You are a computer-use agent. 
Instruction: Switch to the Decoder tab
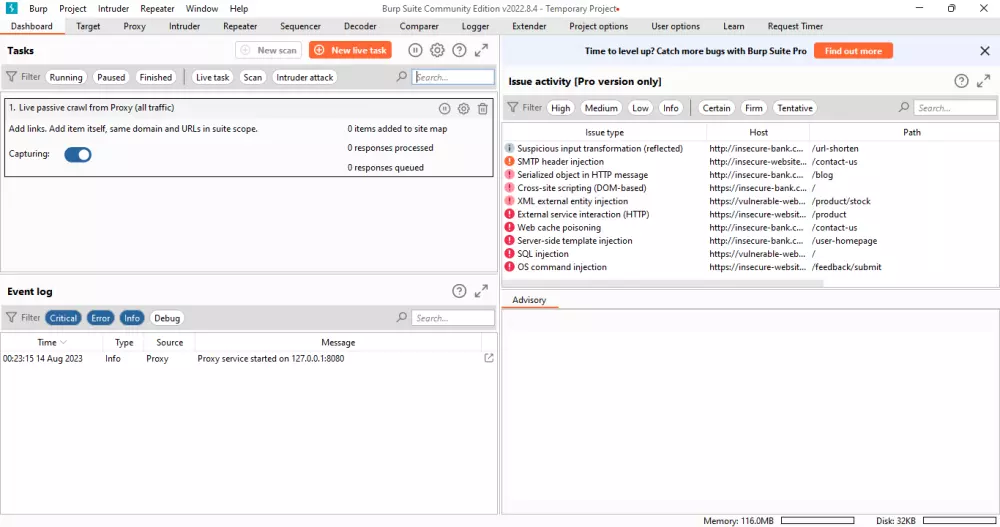(360, 26)
